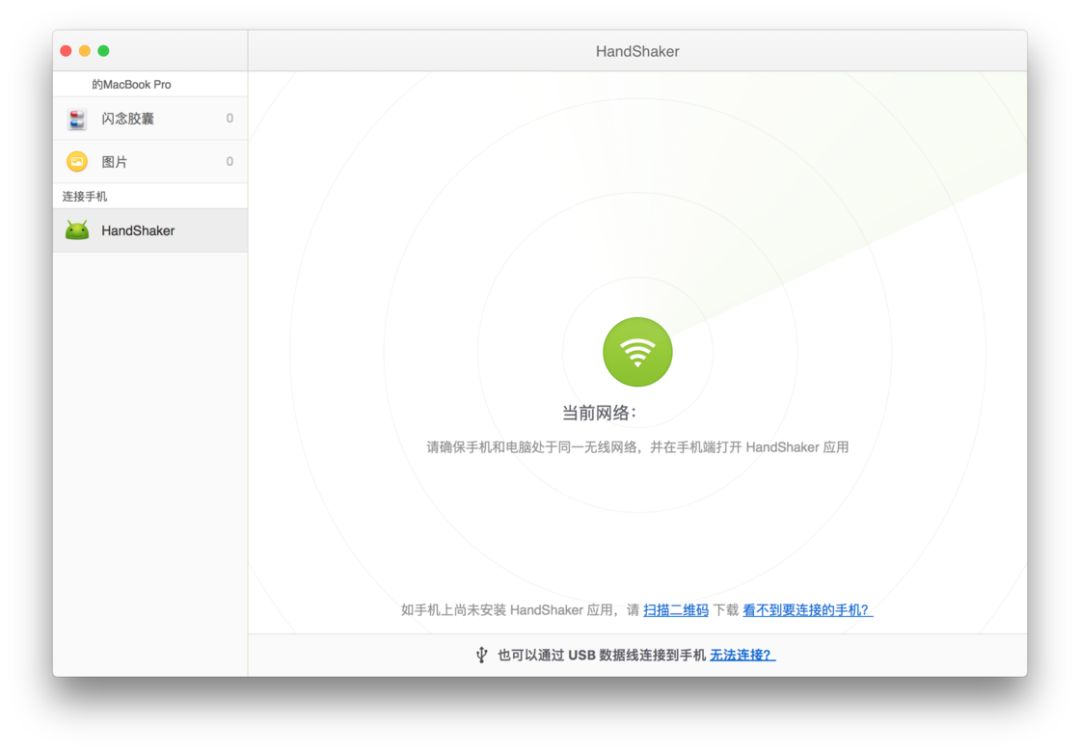1080x752 pixels.
Task: Click the yellow 图片 pictures icon
Action: pos(77,162)
